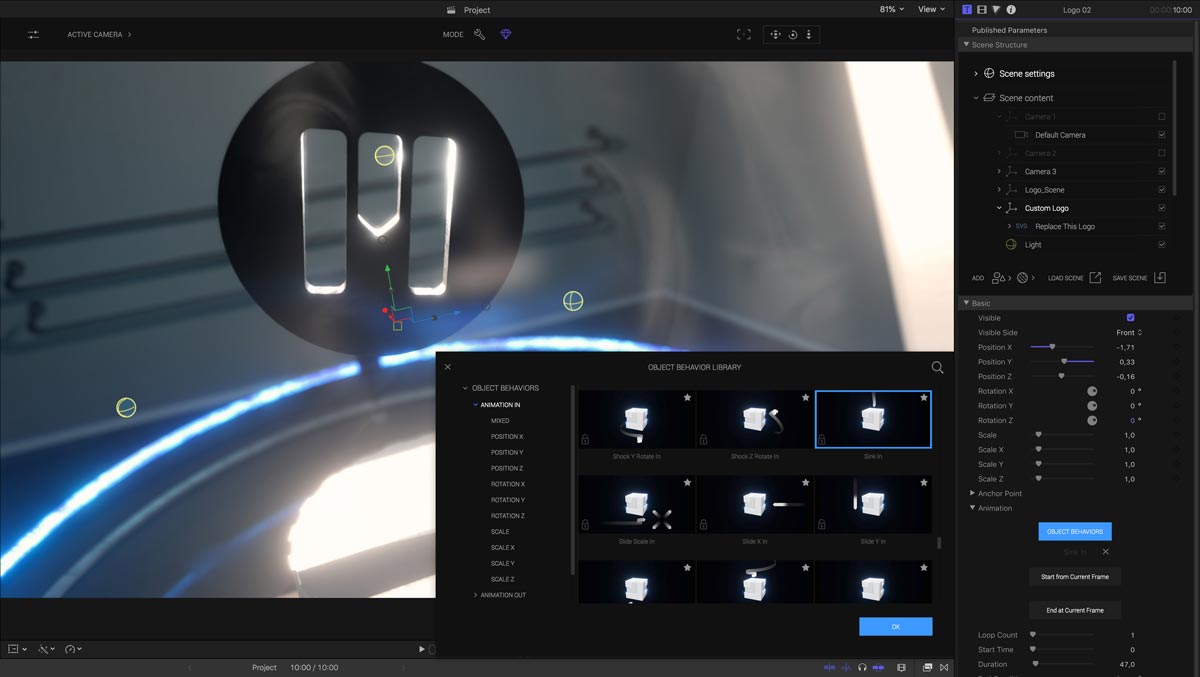1200x677 pixels.
Task: Favorite the Shock Z Rotate In behavior star
Action: point(805,398)
